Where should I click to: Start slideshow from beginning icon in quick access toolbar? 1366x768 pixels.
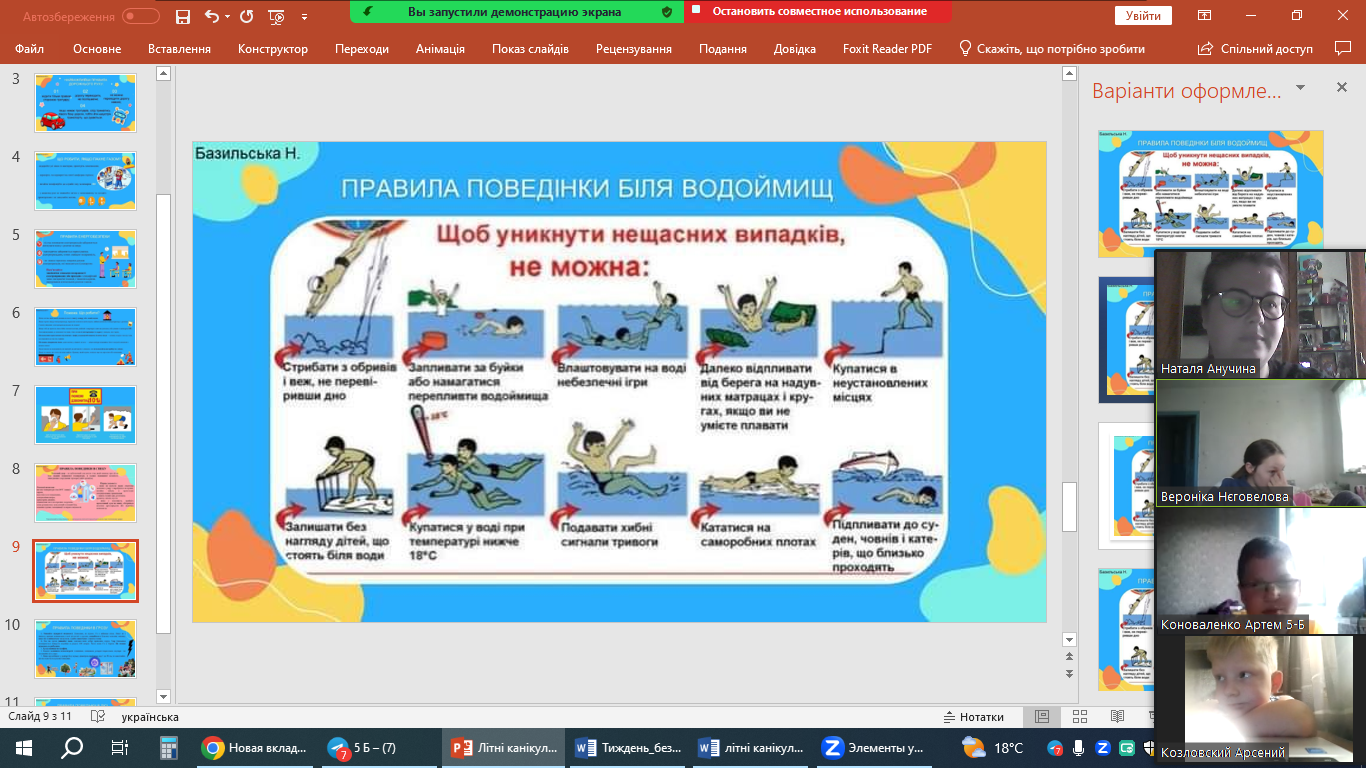(x=277, y=16)
